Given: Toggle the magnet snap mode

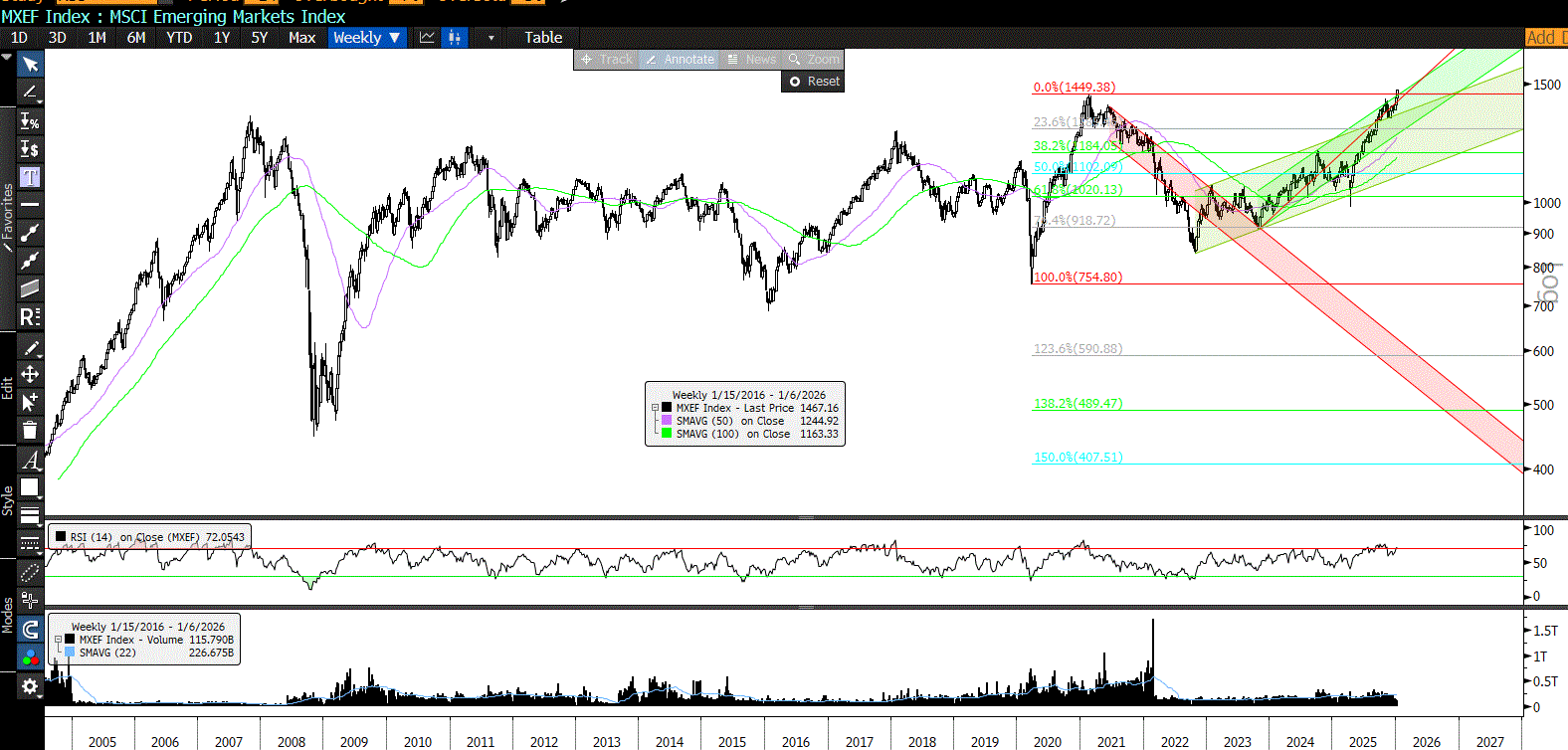Looking at the screenshot, I should click(x=30, y=629).
